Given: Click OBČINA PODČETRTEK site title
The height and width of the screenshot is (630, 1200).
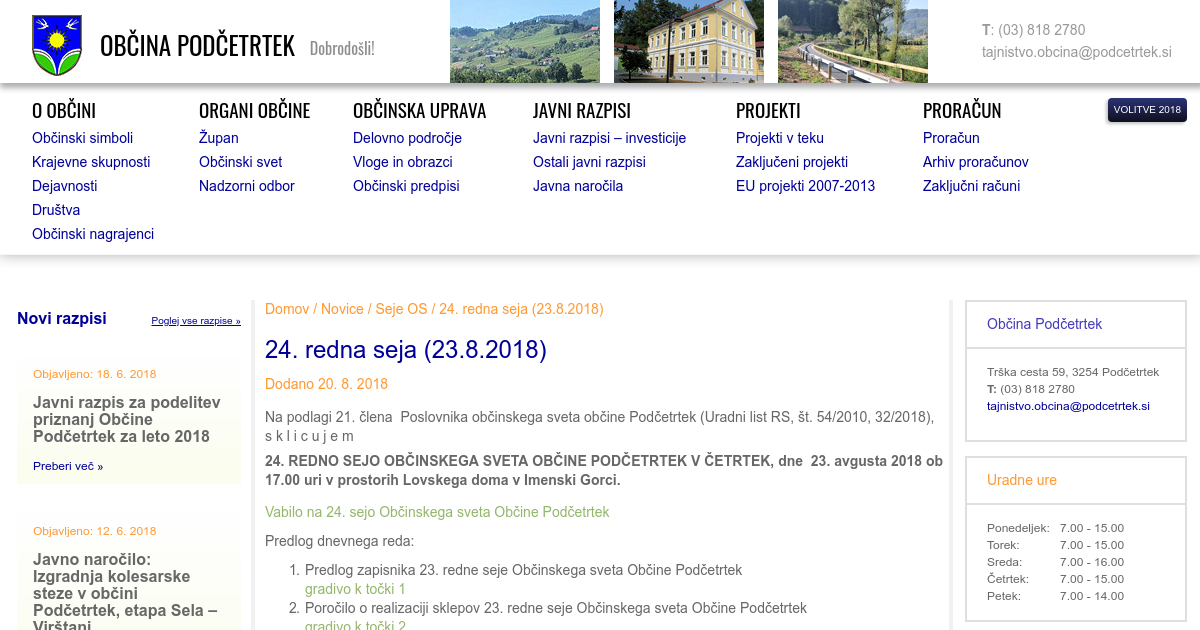Looking at the screenshot, I should pyautogui.click(x=197, y=46).
